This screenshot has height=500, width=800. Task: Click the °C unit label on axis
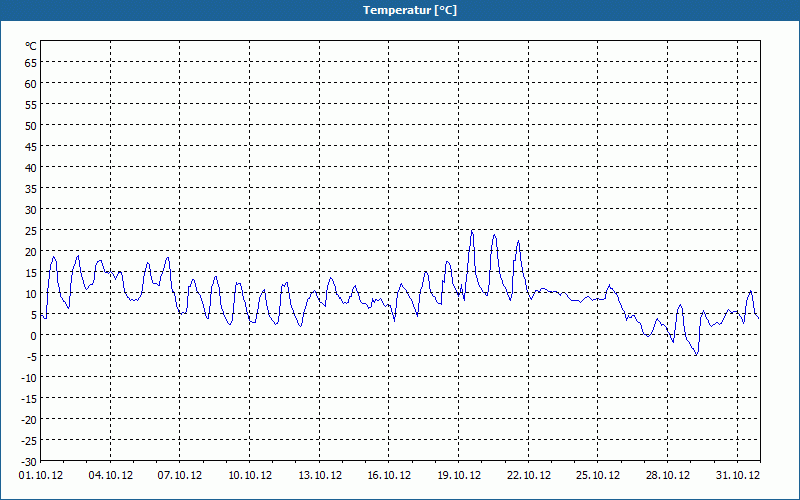click(31, 46)
